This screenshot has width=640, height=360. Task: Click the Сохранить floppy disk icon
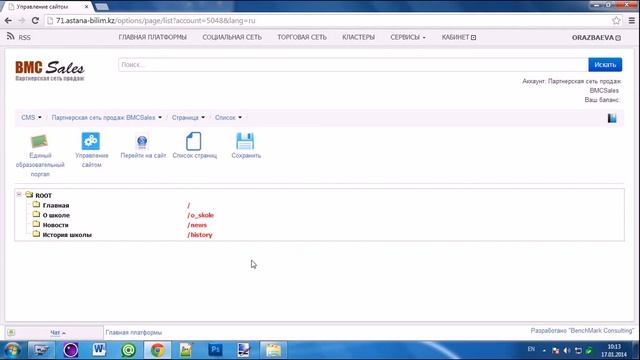pos(245,141)
